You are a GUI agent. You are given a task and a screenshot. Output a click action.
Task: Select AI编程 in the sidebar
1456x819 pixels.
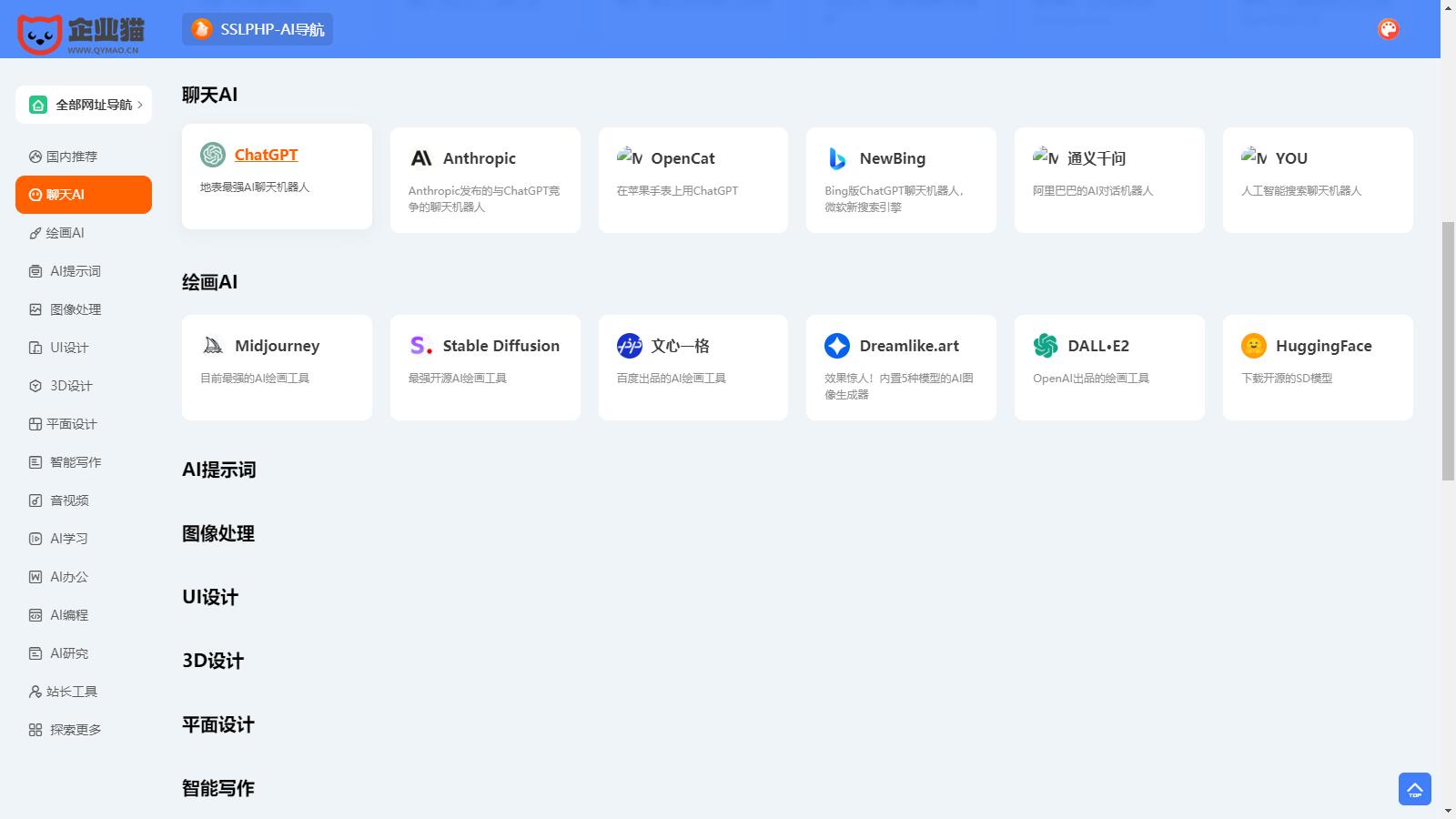coord(68,615)
